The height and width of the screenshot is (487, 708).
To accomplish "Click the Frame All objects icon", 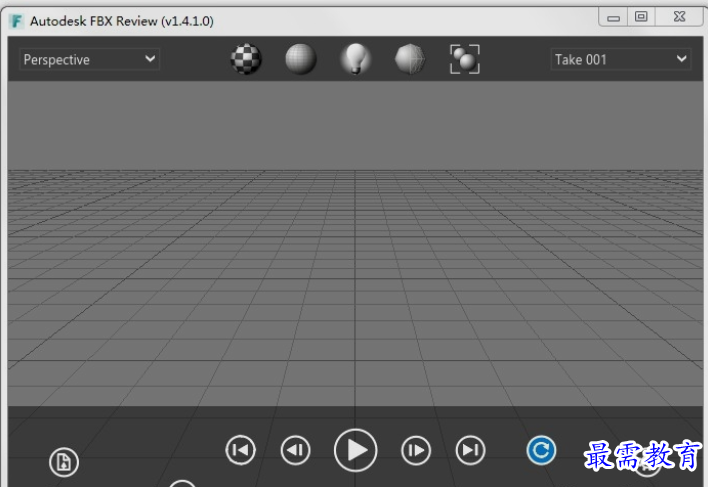I will click(464, 60).
